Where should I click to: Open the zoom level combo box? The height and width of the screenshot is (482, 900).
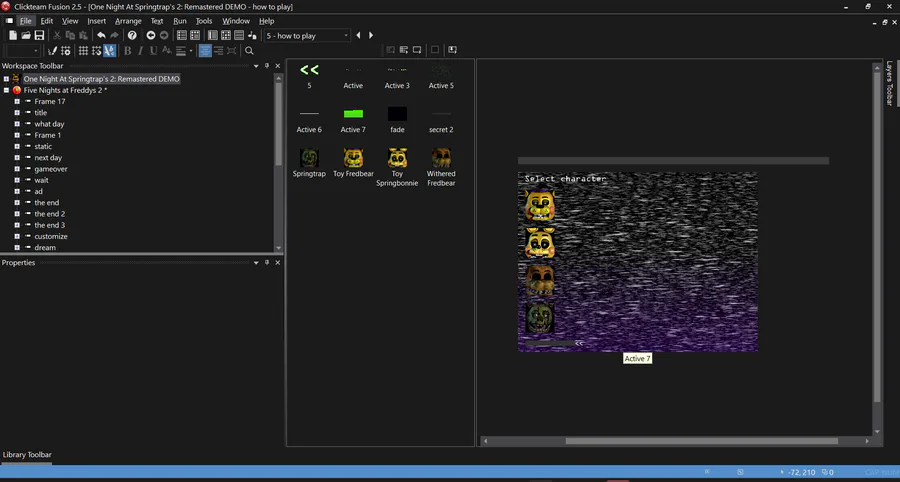coord(22,50)
